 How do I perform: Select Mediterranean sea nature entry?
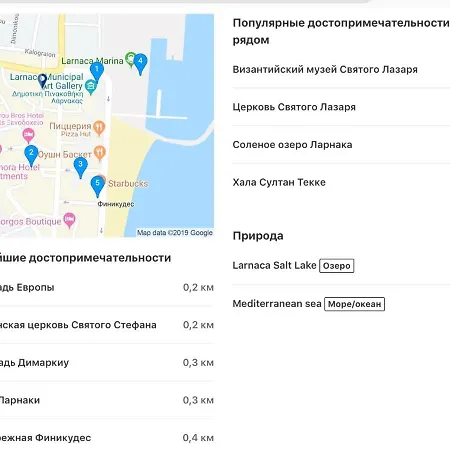pos(277,304)
